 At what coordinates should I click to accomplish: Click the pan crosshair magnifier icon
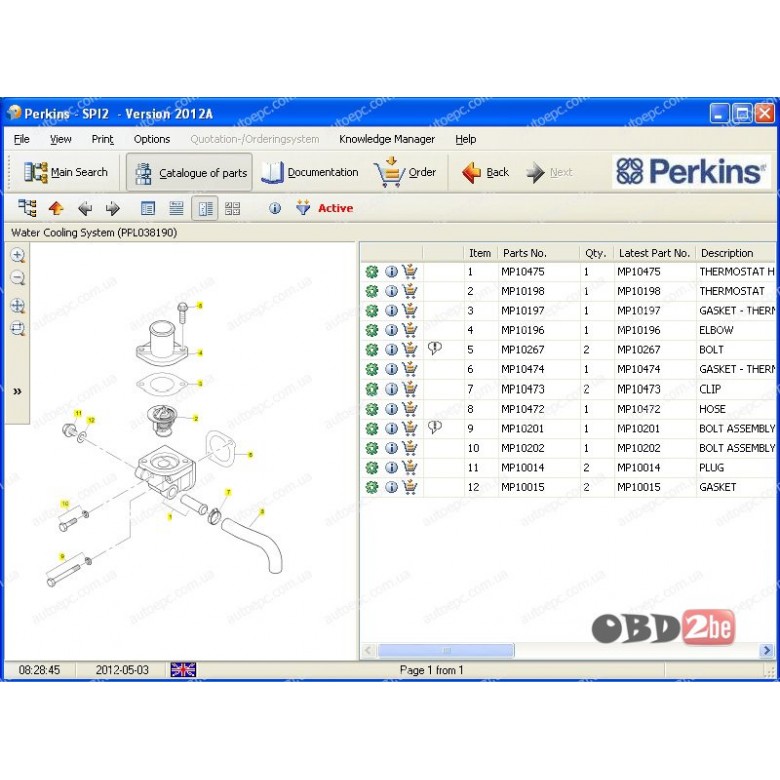click(17, 305)
